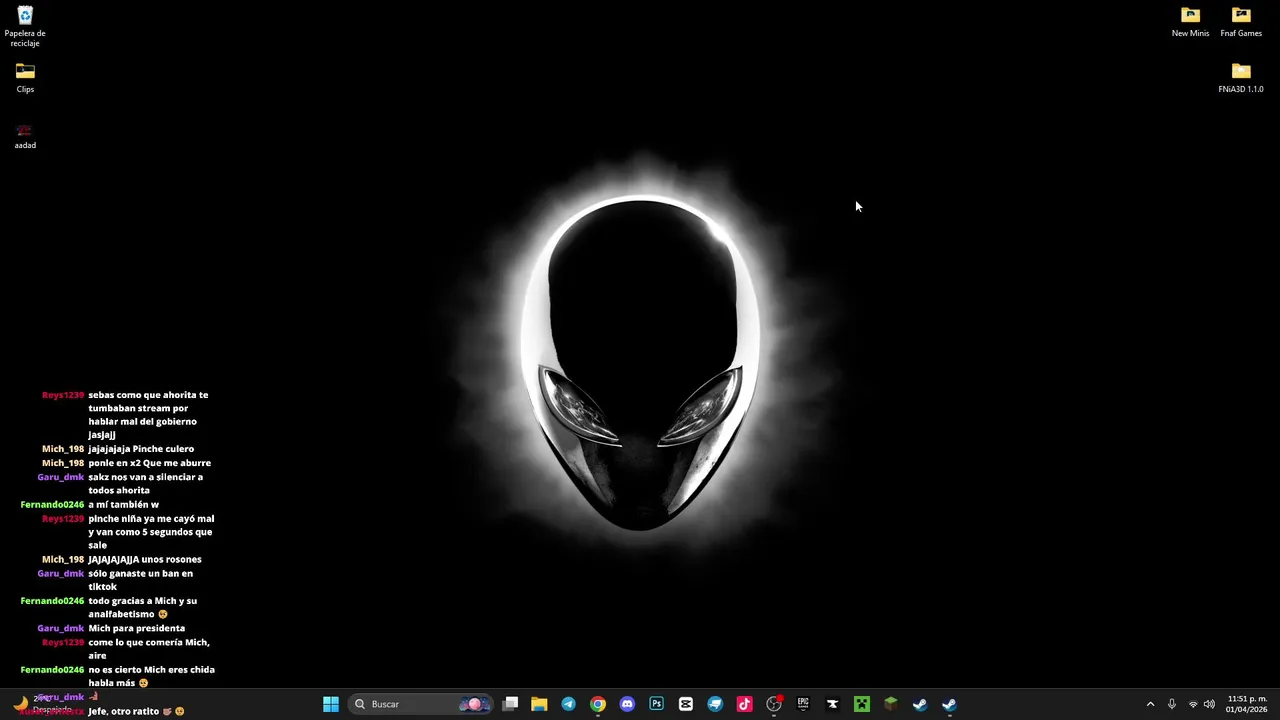Click the message "ponle en x2 Que me aburre"

[149, 463]
